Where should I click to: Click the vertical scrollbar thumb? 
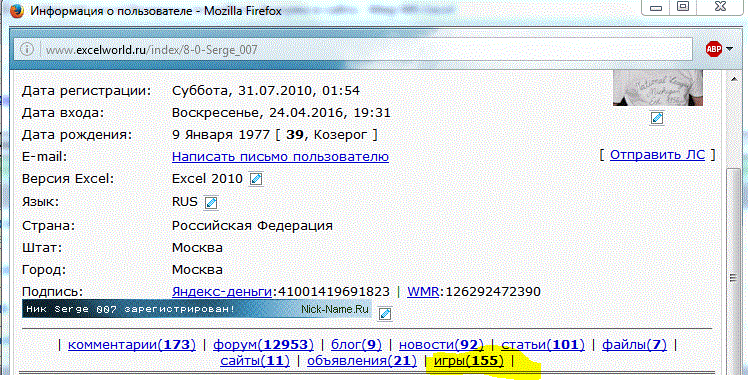(735, 277)
